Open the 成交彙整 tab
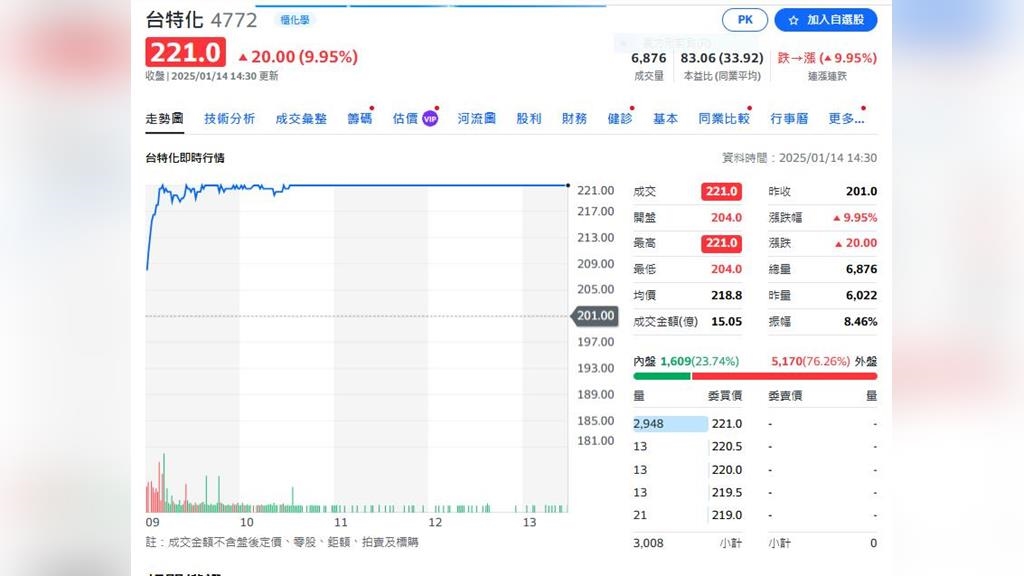 tap(301, 118)
